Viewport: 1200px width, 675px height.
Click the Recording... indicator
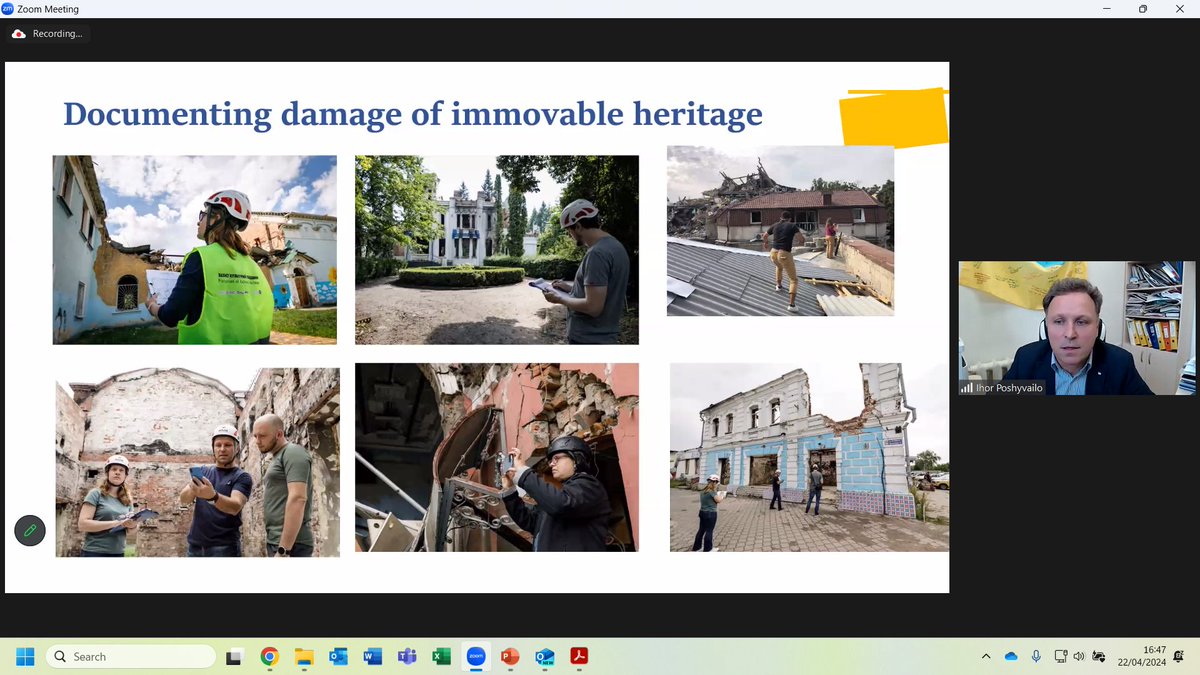48,34
